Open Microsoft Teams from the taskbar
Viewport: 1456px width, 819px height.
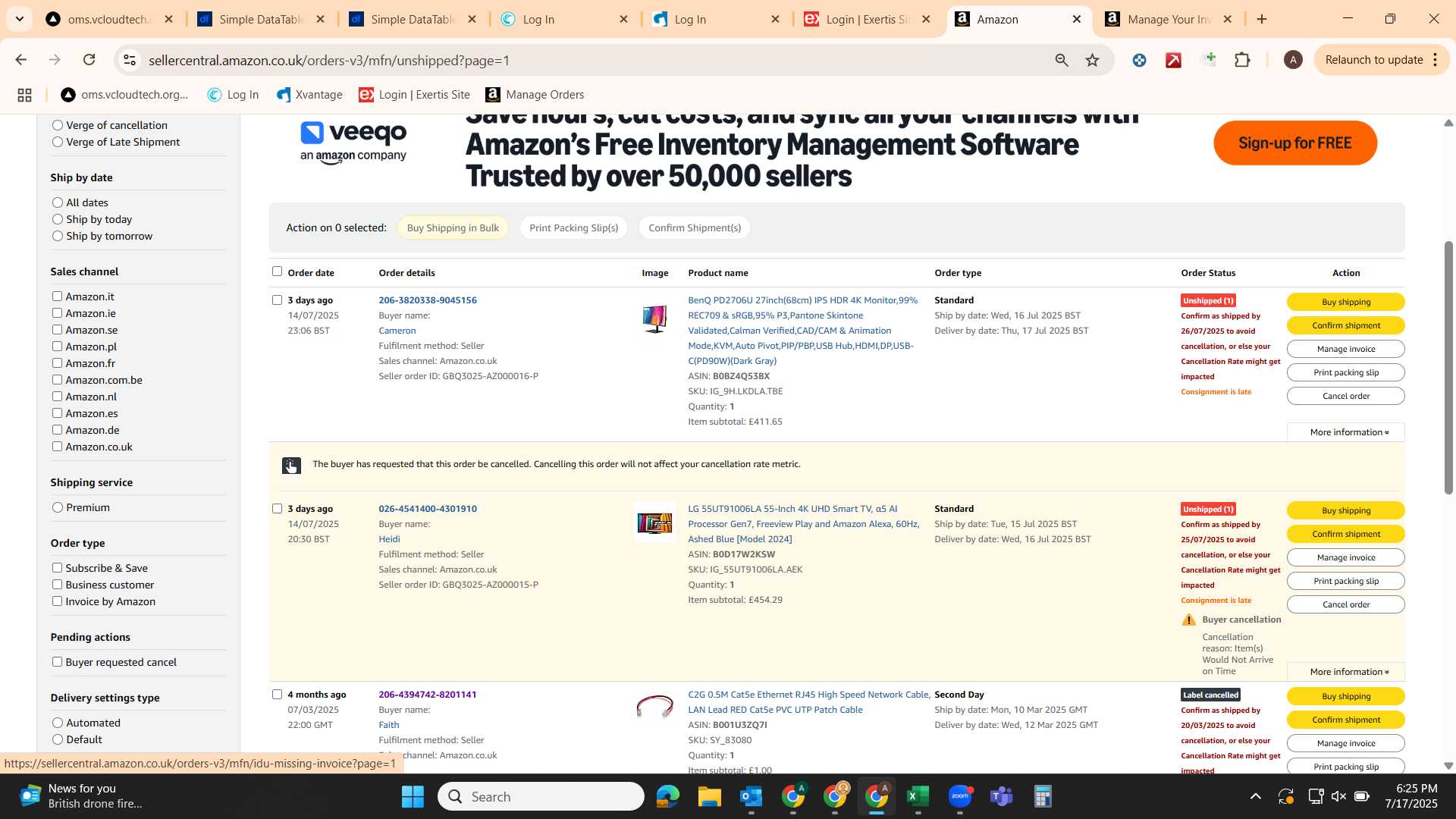coord(1002,796)
